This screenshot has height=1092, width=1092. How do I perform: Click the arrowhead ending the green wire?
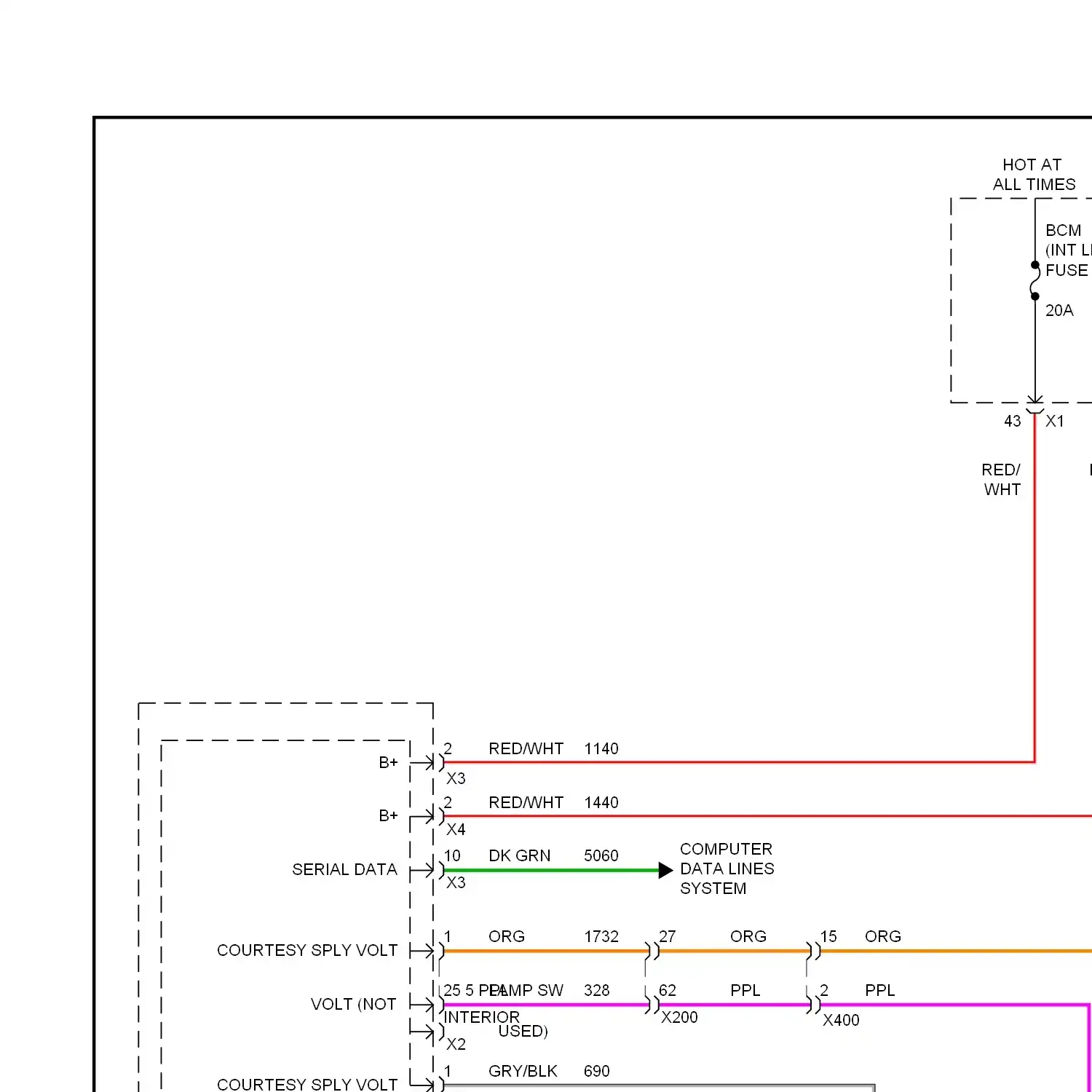coord(665,870)
